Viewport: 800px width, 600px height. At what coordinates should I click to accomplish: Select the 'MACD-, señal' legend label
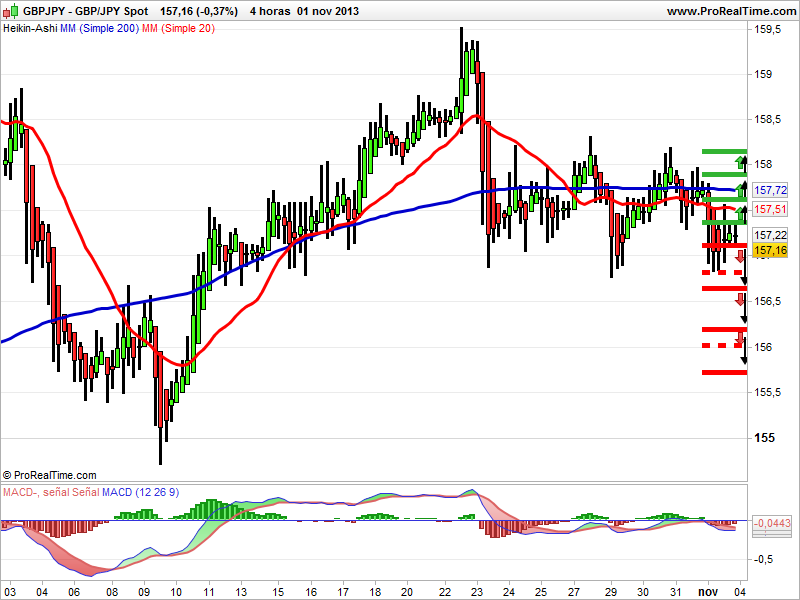coord(36,492)
